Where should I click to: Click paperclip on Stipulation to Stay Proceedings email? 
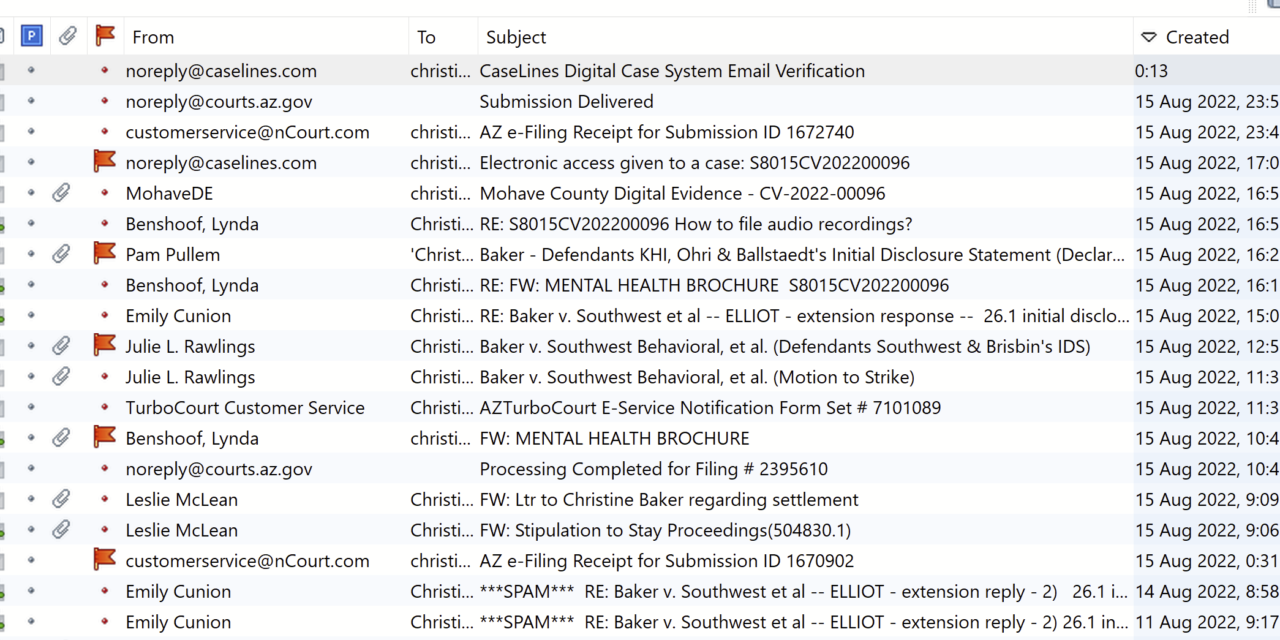(x=62, y=530)
